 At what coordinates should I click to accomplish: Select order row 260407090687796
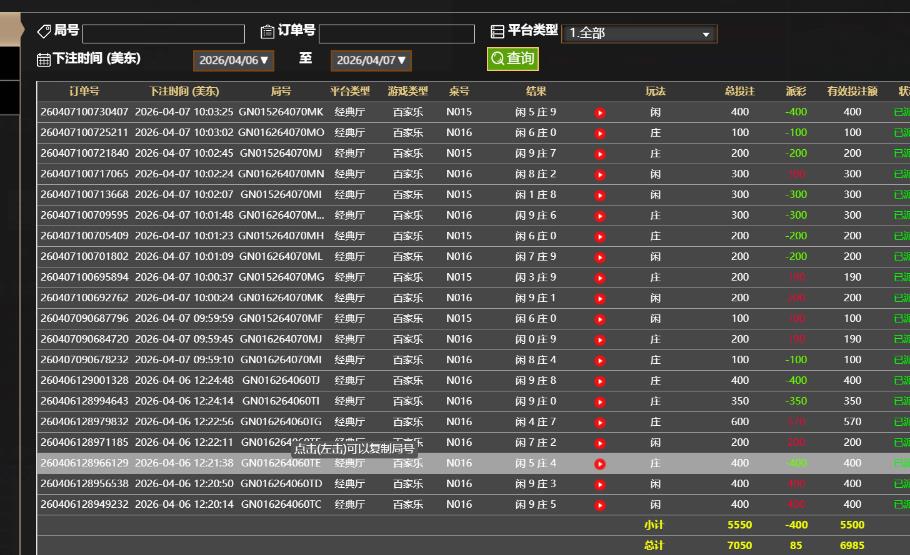click(84, 318)
